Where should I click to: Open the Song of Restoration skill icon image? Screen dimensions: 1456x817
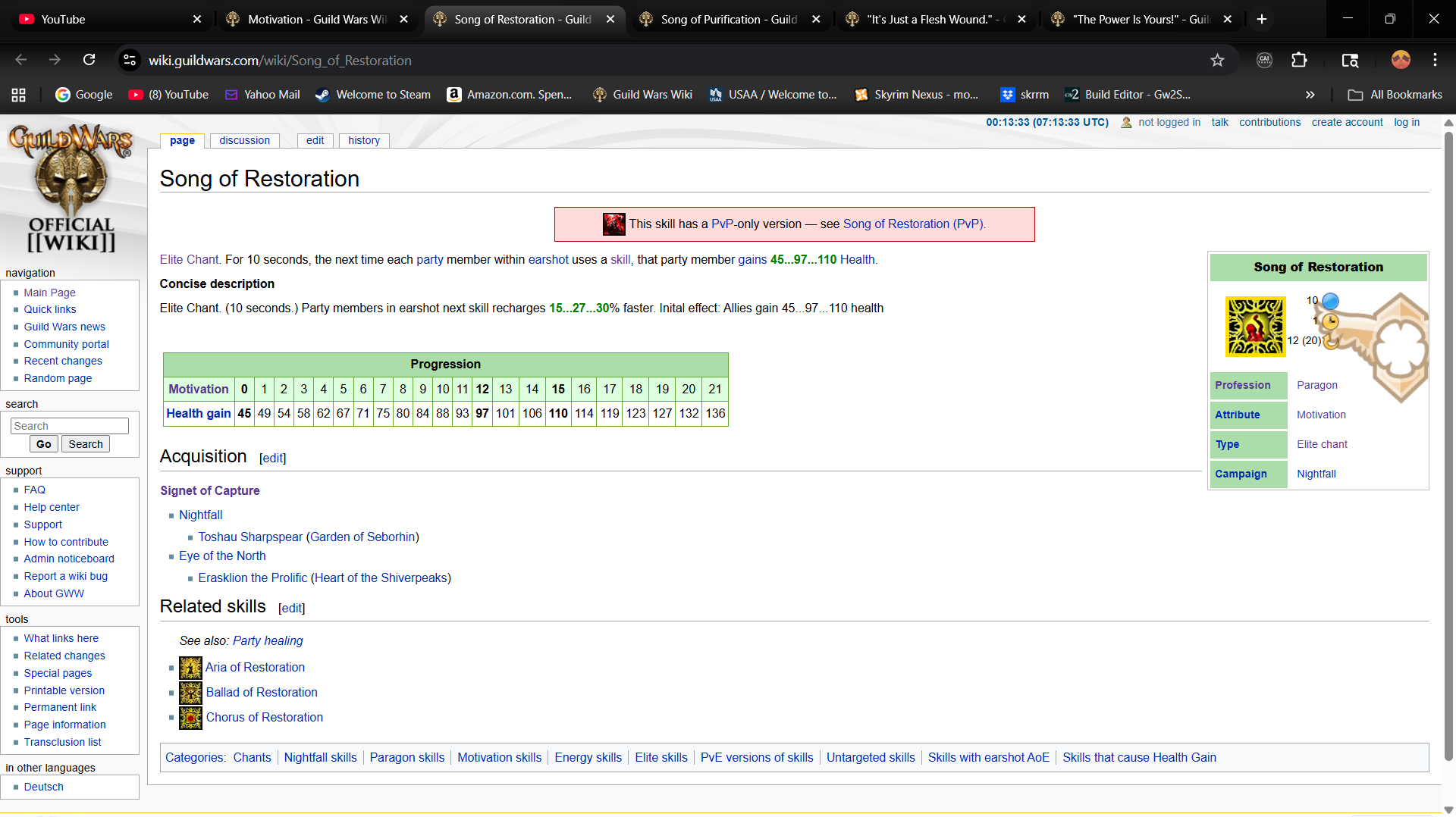tap(1255, 327)
